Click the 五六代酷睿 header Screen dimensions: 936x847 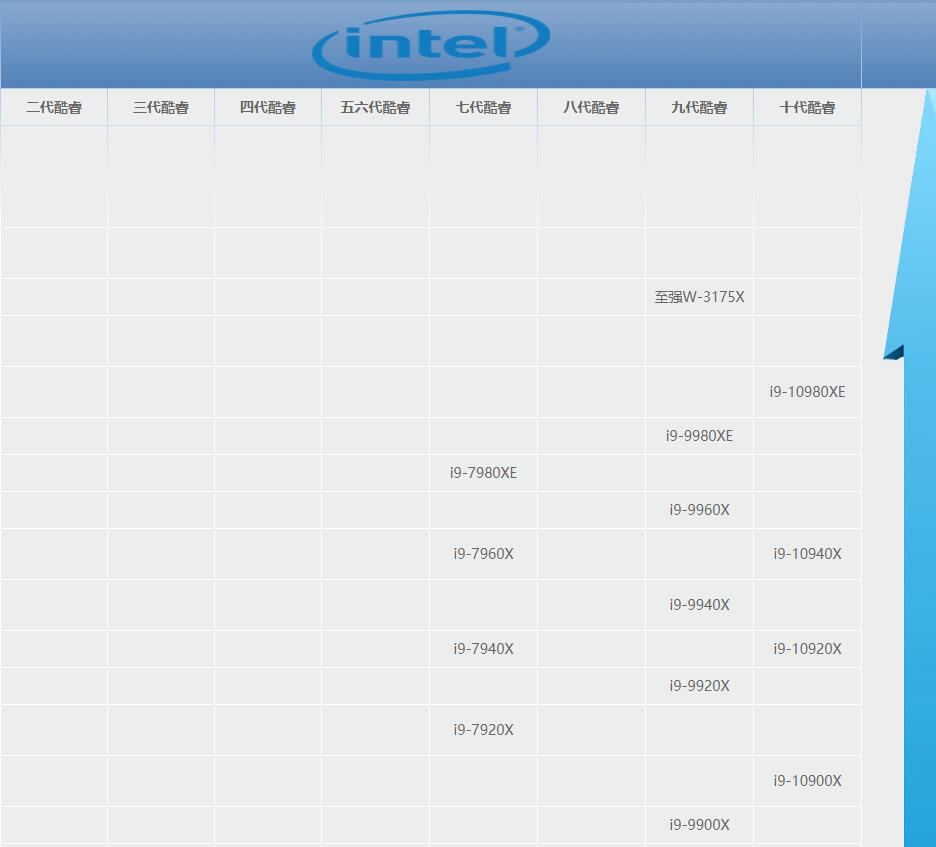[x=375, y=107]
